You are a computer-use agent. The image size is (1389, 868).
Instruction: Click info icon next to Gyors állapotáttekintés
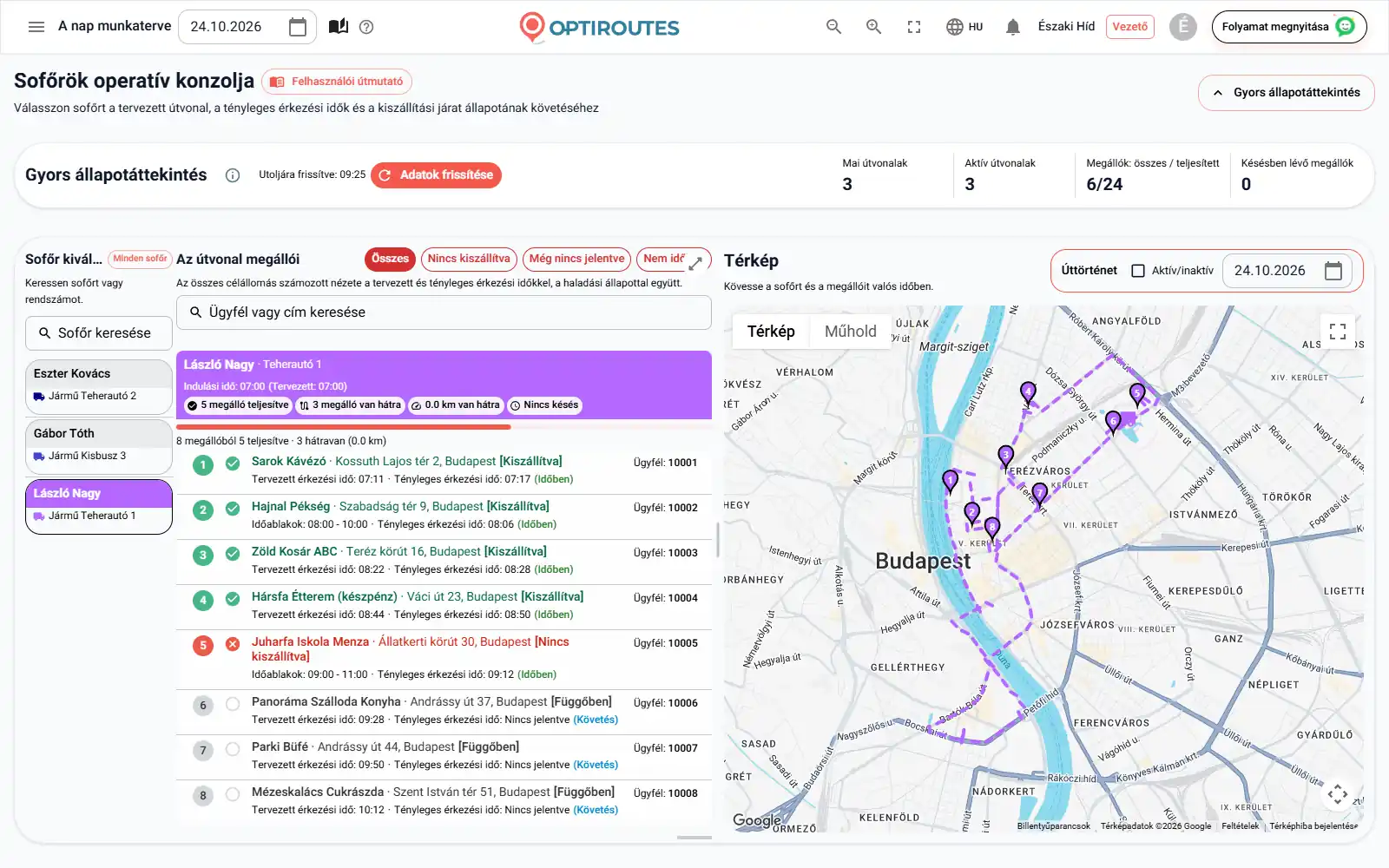point(233,175)
